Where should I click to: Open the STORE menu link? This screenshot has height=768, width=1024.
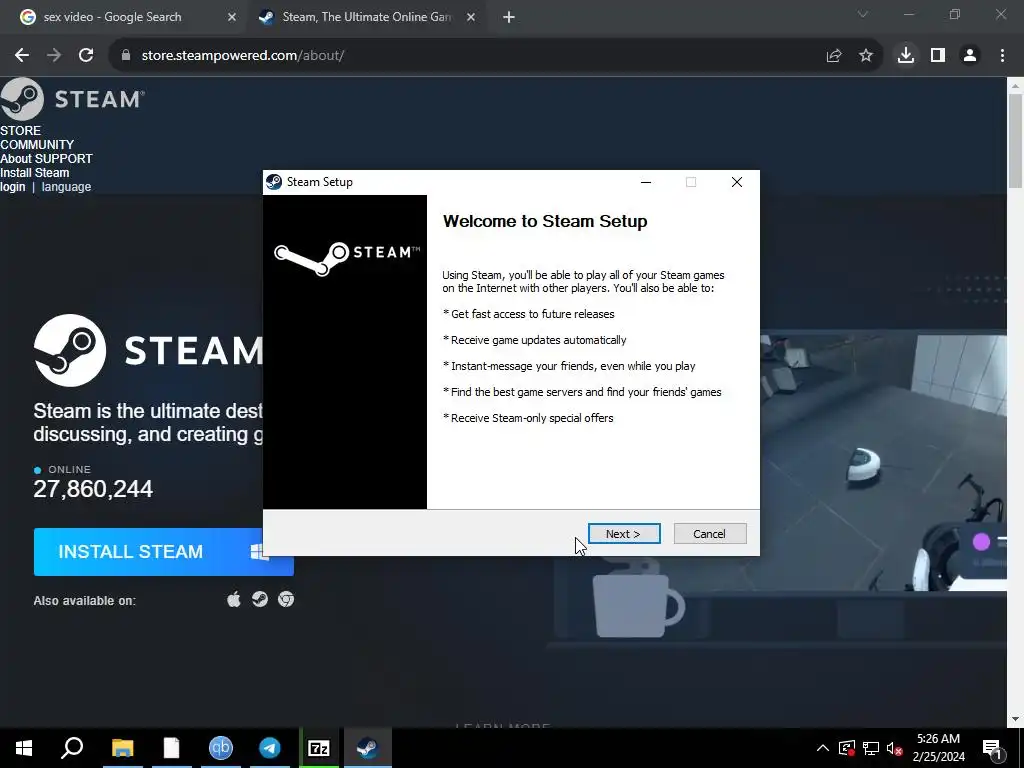click(x=20, y=131)
